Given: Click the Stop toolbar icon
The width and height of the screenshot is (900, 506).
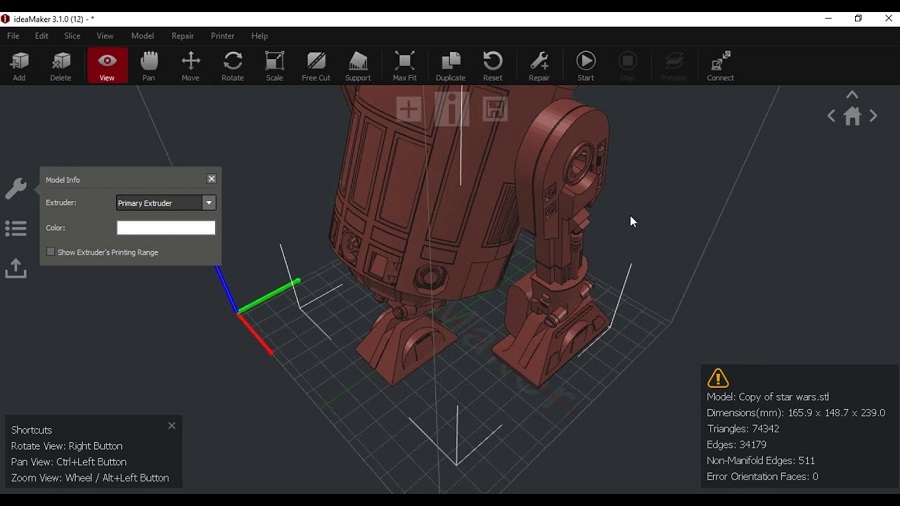Looking at the screenshot, I should pyautogui.click(x=627, y=66).
